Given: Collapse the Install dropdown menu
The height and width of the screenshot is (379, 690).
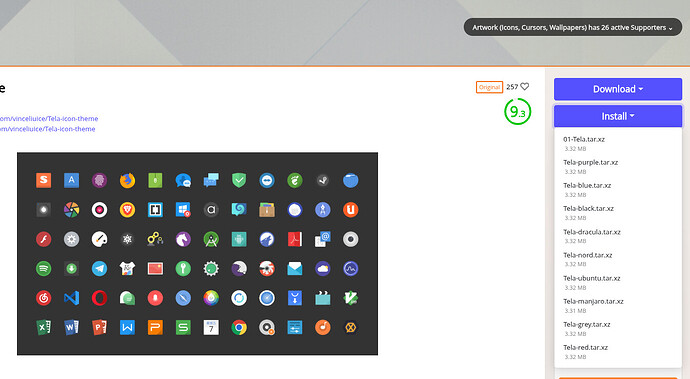Looking at the screenshot, I should [618, 116].
